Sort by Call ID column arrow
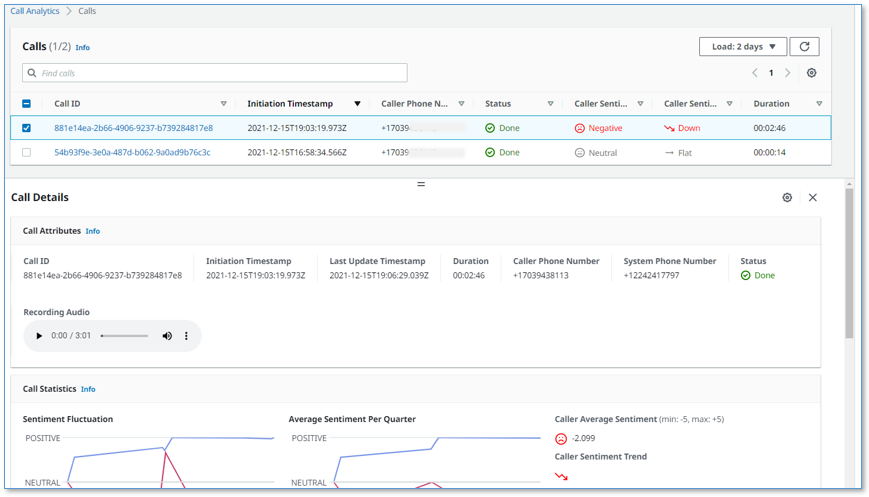The image size is (869, 497). click(x=223, y=104)
